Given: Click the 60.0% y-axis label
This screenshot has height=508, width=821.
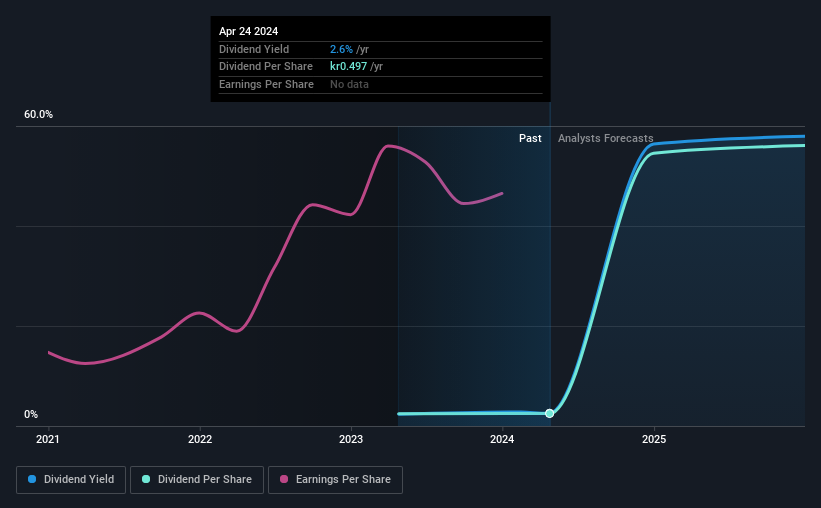Looking at the screenshot, I should tap(38, 115).
